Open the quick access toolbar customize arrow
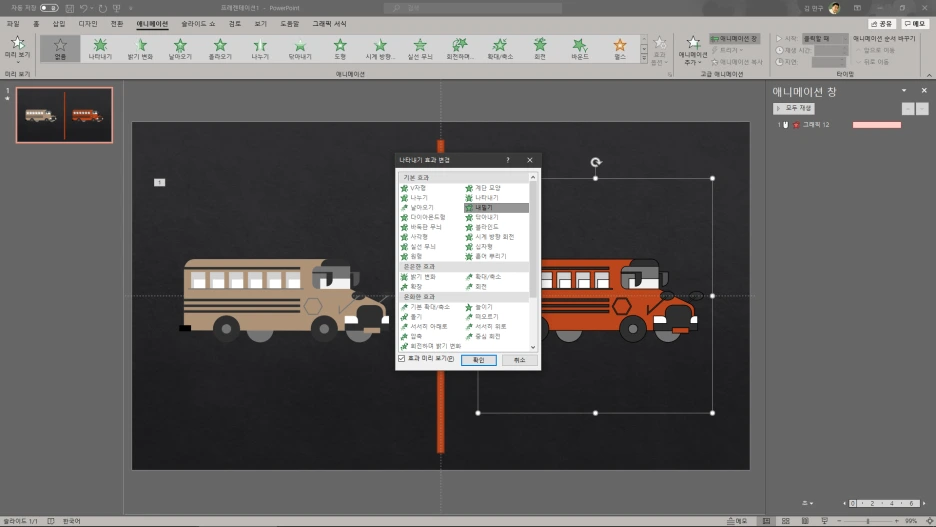 pos(131,8)
